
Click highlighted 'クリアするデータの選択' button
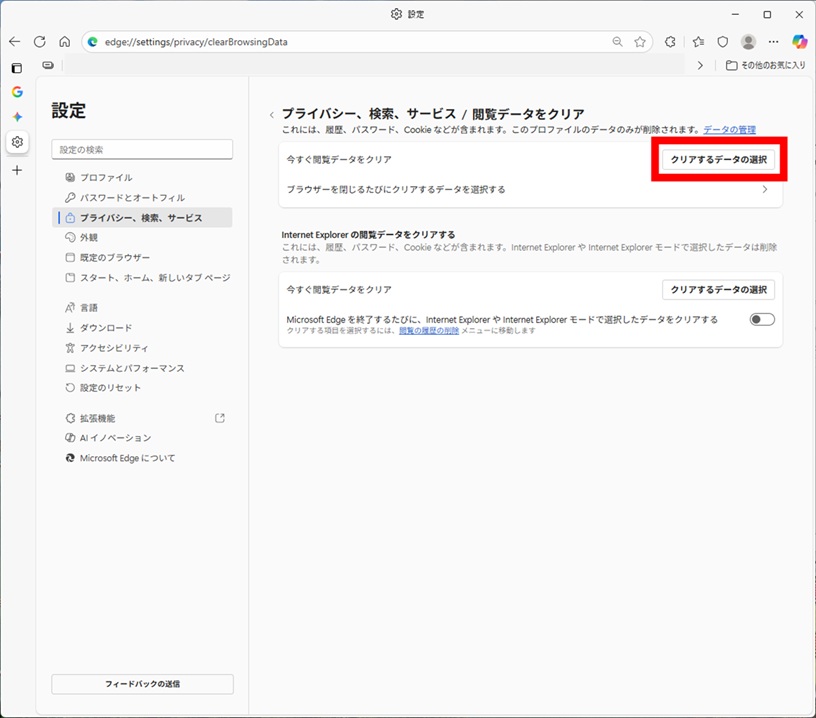718,160
